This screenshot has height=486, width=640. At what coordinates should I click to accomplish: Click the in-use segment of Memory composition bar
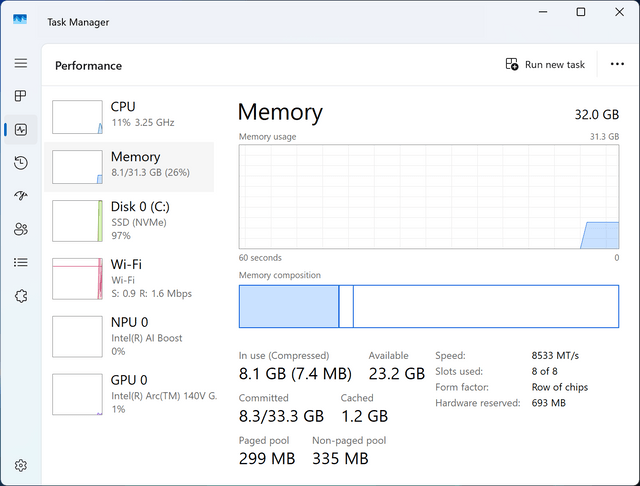coord(289,306)
